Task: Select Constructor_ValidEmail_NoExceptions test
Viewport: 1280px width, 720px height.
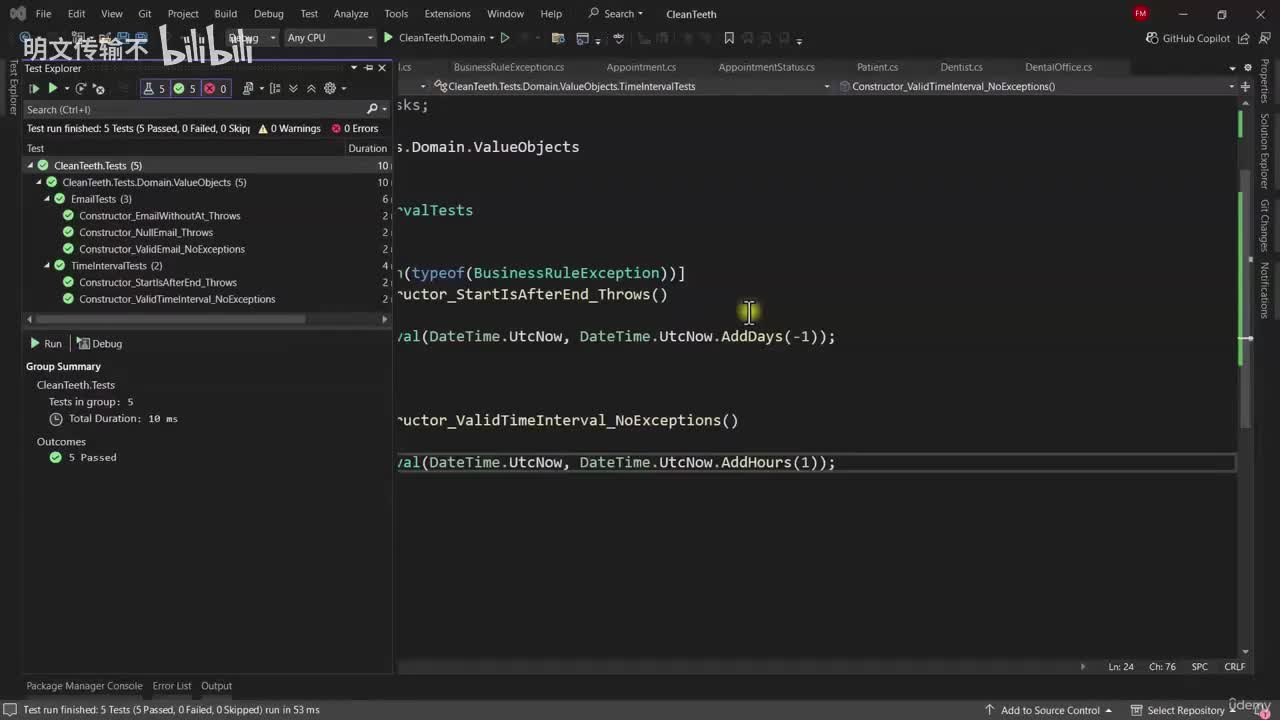Action: [162, 249]
